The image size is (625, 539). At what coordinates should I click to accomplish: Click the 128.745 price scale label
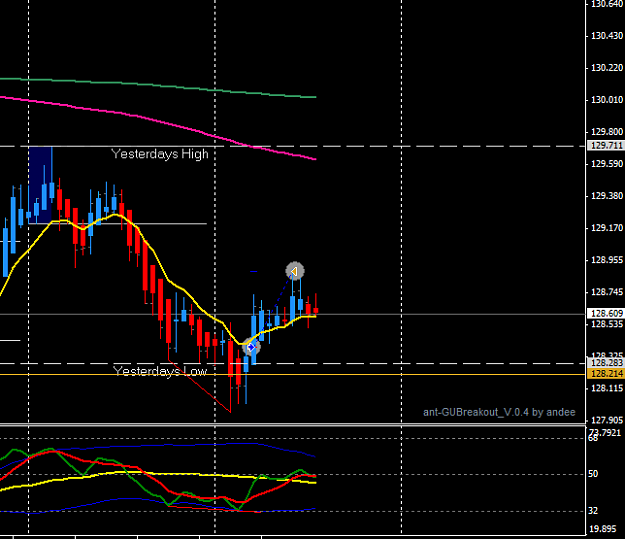(606, 292)
